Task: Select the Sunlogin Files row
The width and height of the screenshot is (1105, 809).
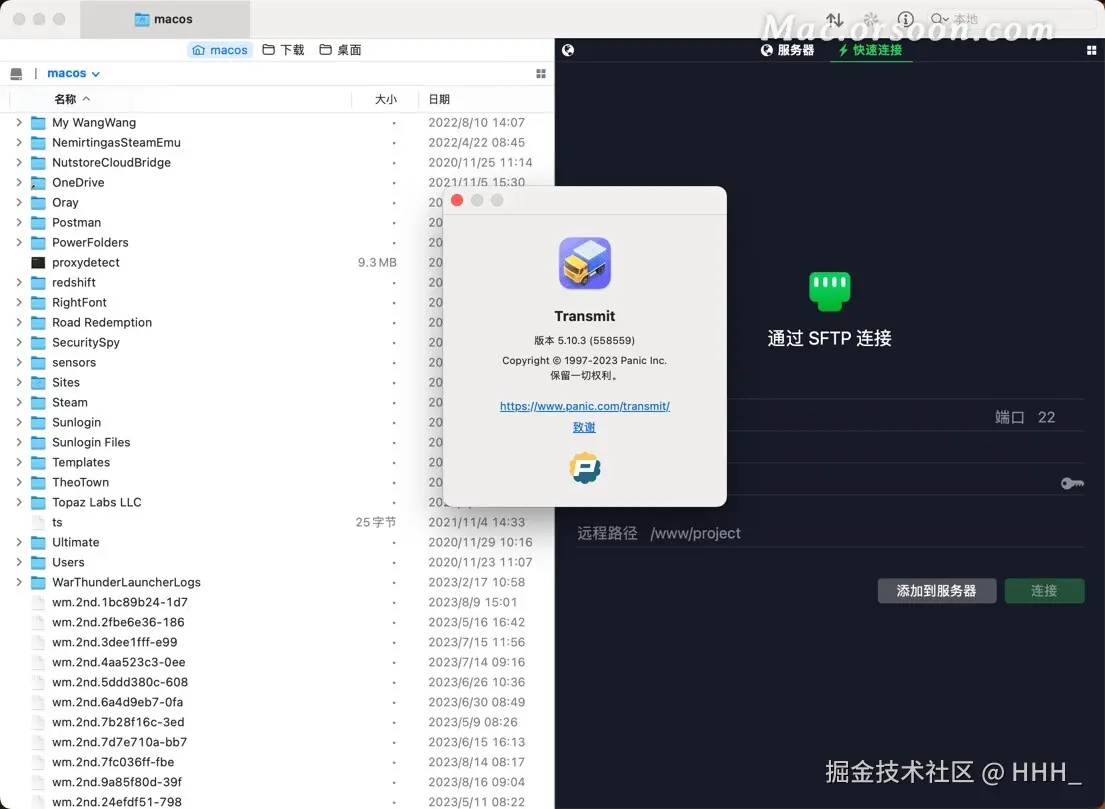Action: pos(277,443)
